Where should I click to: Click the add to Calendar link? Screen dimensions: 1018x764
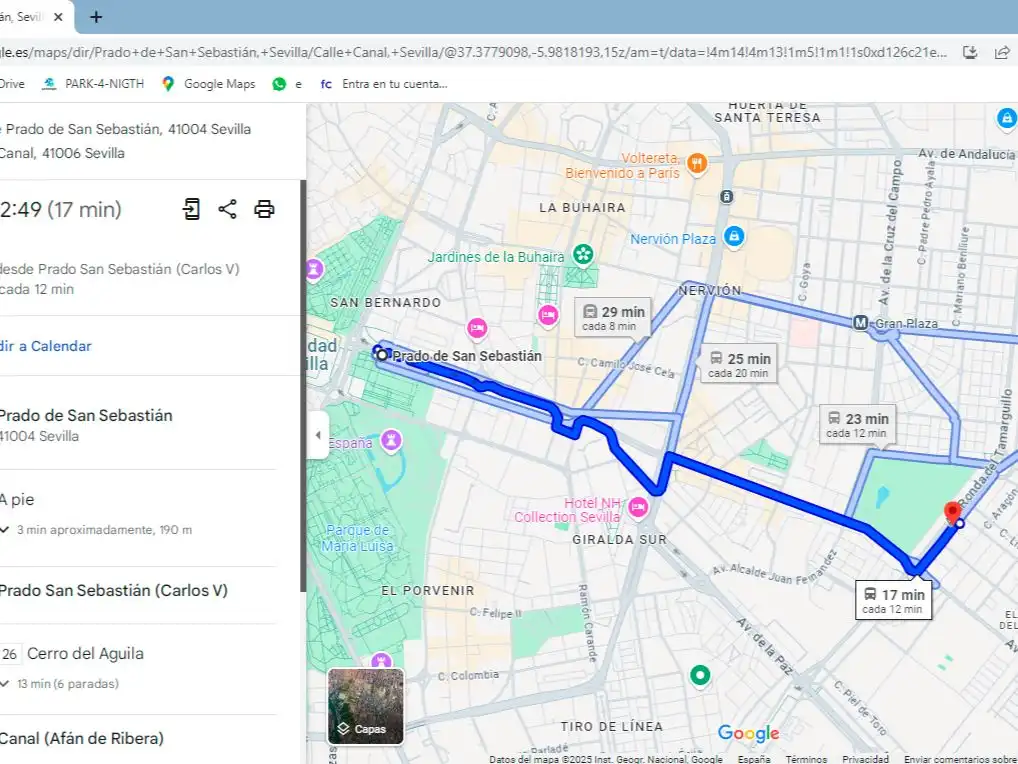coord(45,346)
